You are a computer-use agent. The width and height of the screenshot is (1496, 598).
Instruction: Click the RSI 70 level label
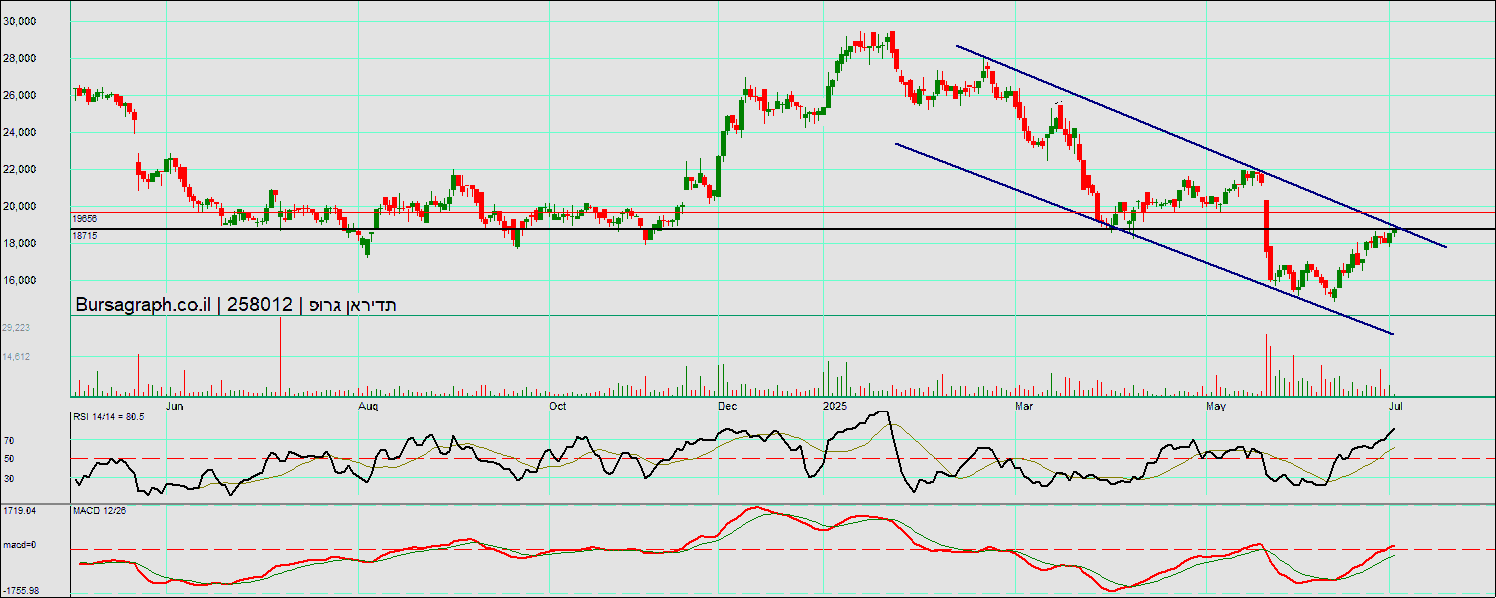pyautogui.click(x=8, y=439)
